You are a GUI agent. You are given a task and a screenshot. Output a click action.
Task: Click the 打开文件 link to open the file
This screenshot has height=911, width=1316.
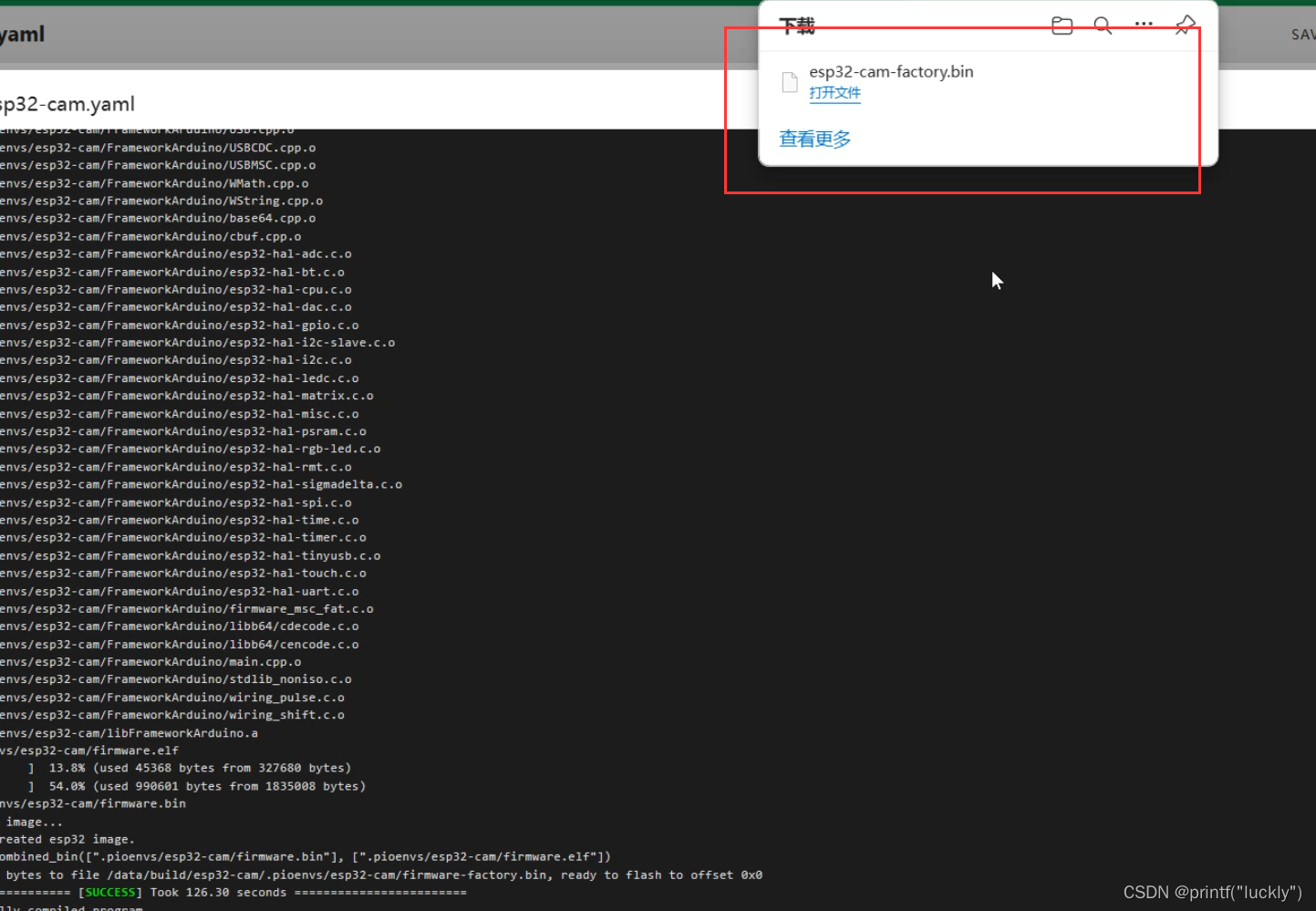click(x=834, y=93)
